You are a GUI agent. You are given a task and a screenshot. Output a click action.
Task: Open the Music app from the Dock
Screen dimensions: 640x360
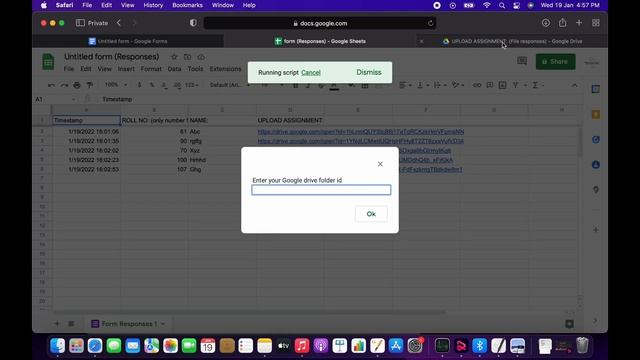click(302, 346)
